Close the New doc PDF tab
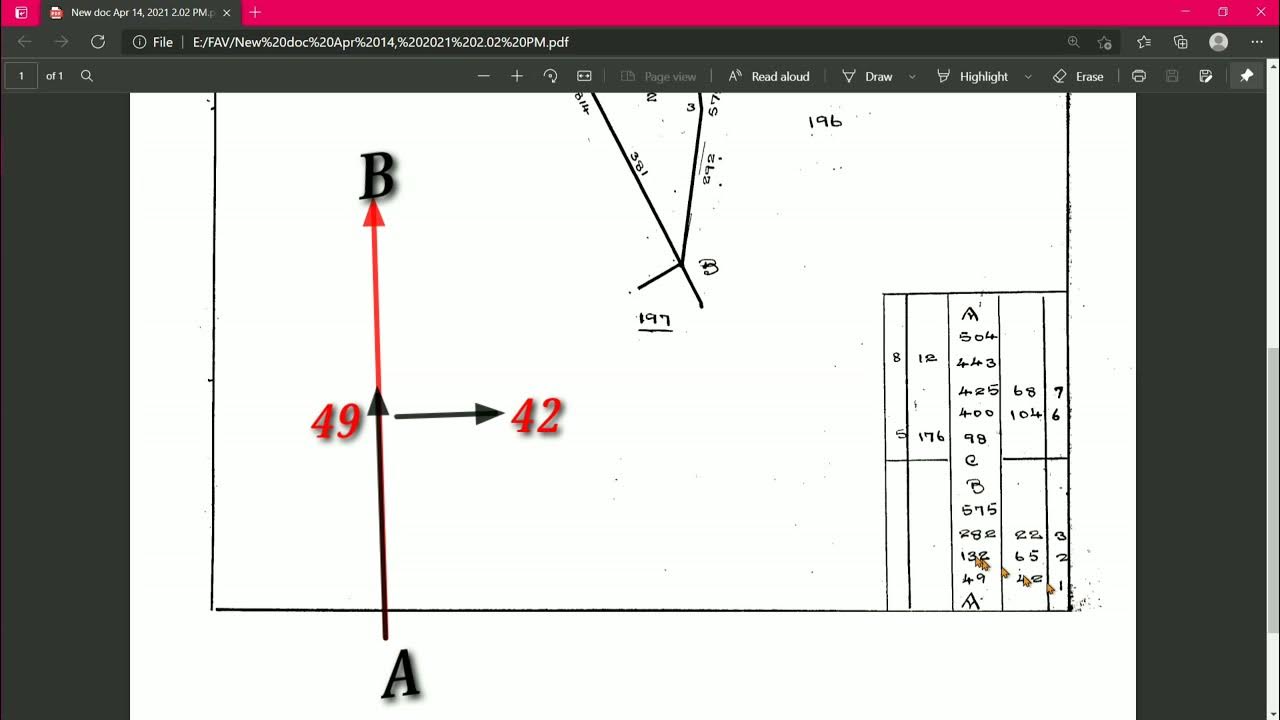Screen dimensions: 1280x720 click(x=225, y=13)
